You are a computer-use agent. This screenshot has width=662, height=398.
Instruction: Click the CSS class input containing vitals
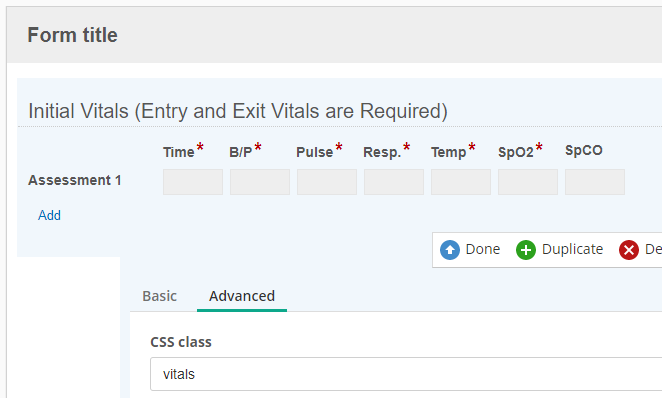tap(406, 374)
